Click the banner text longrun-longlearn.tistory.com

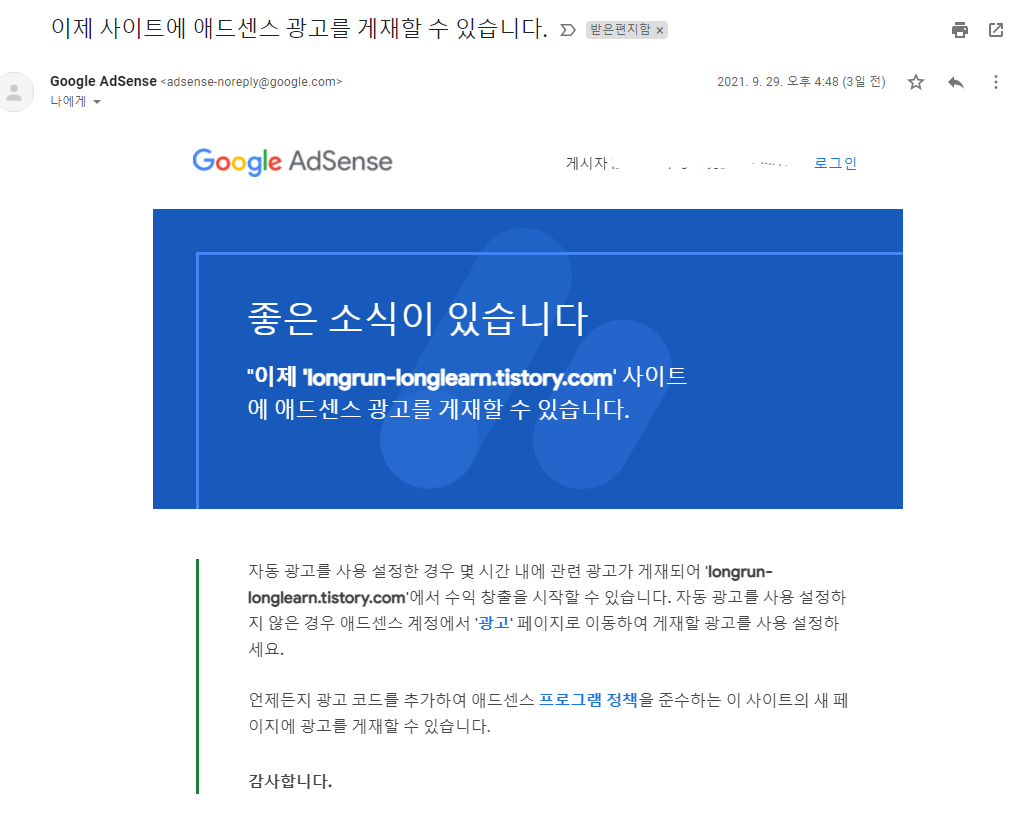[458, 377]
